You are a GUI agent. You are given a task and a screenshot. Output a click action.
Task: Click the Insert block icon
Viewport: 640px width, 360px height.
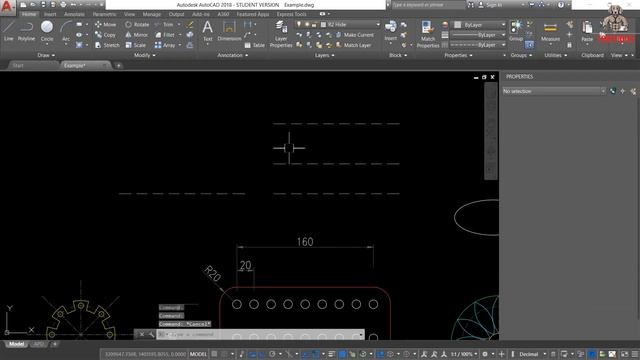coord(390,31)
